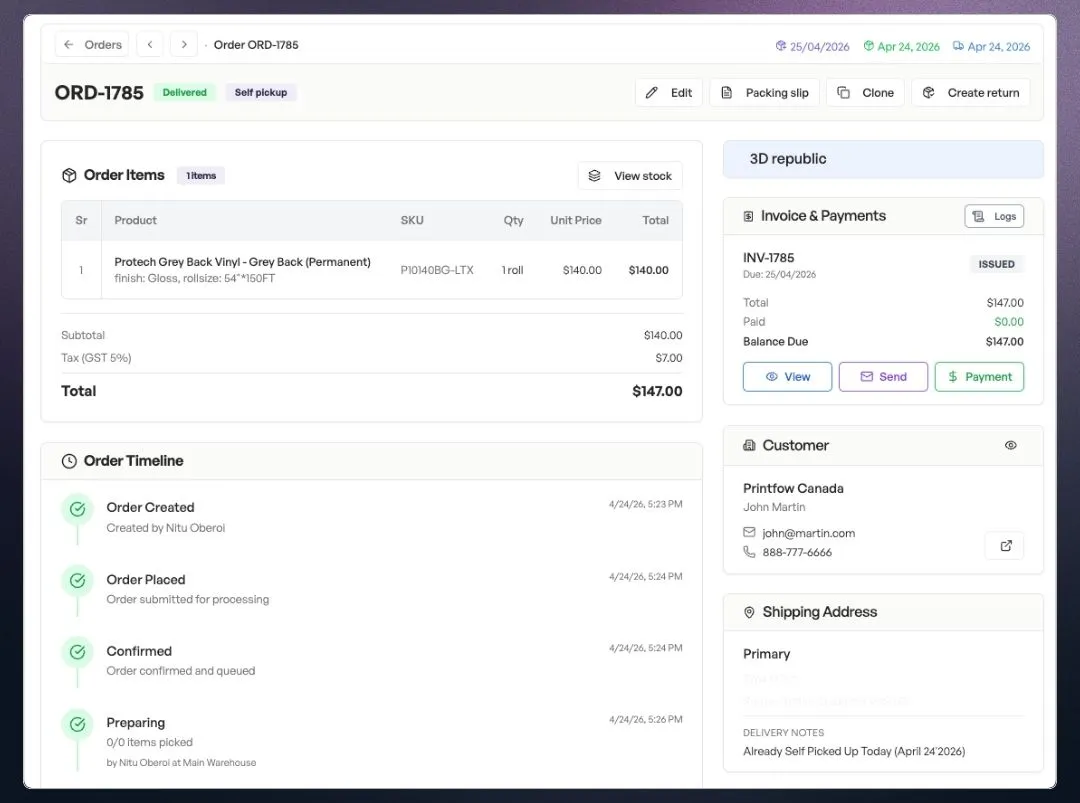Click the ISSUED invoice status badge
Image resolution: width=1080 pixels, height=803 pixels.
pos(996,264)
